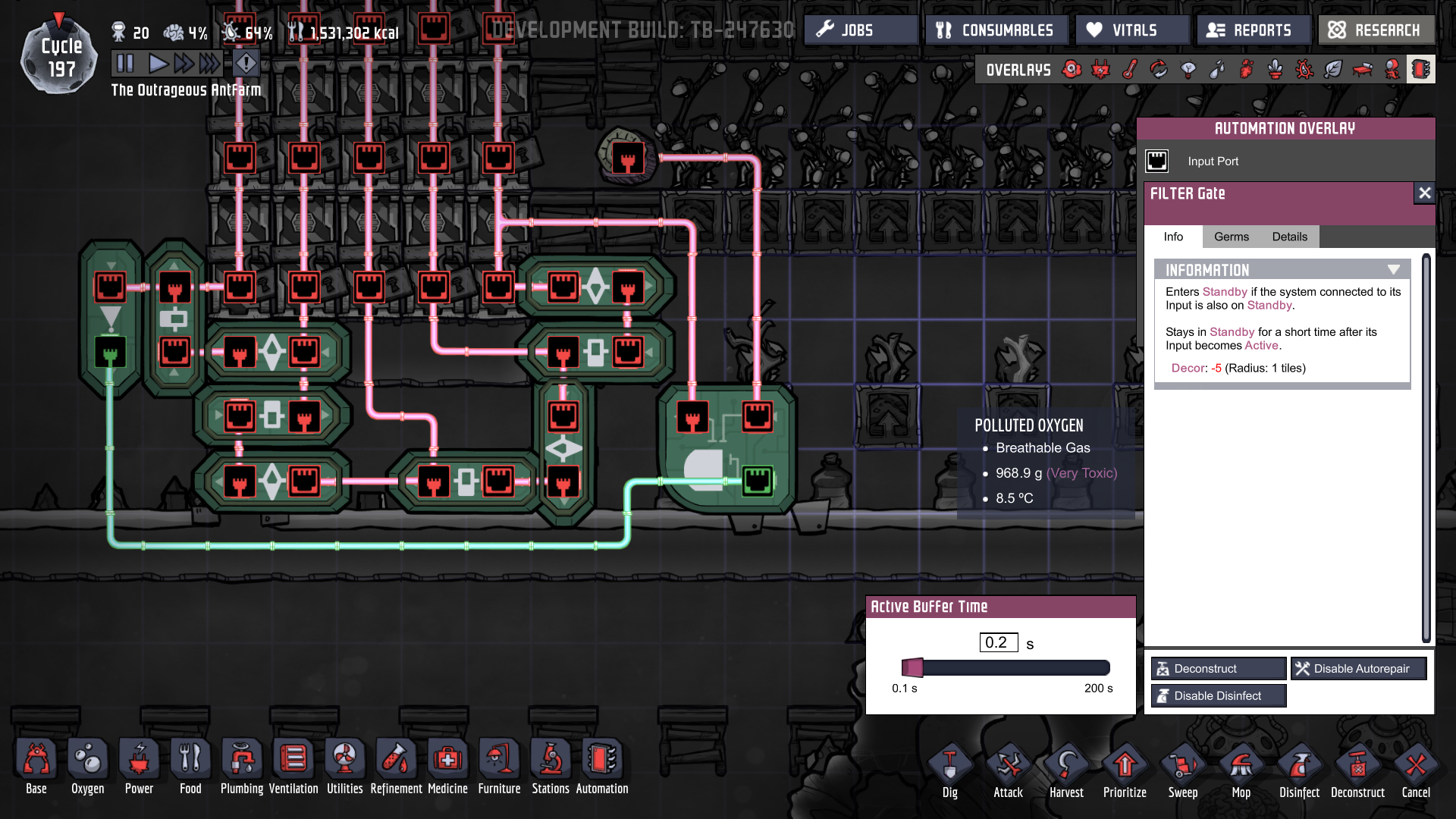Open the Research menu
1456x819 pixels.
(x=1376, y=30)
